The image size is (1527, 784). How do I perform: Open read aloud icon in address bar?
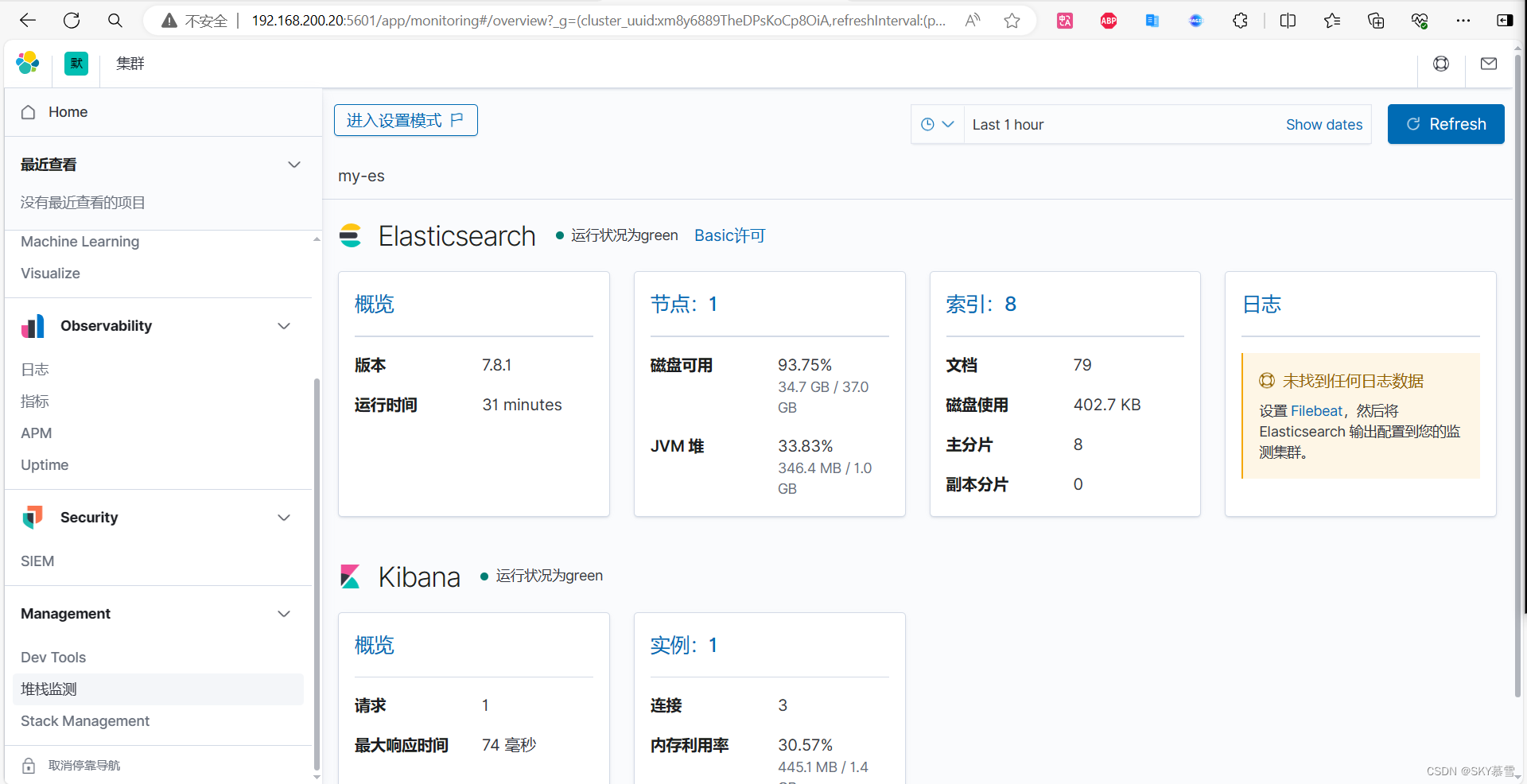pos(972,21)
